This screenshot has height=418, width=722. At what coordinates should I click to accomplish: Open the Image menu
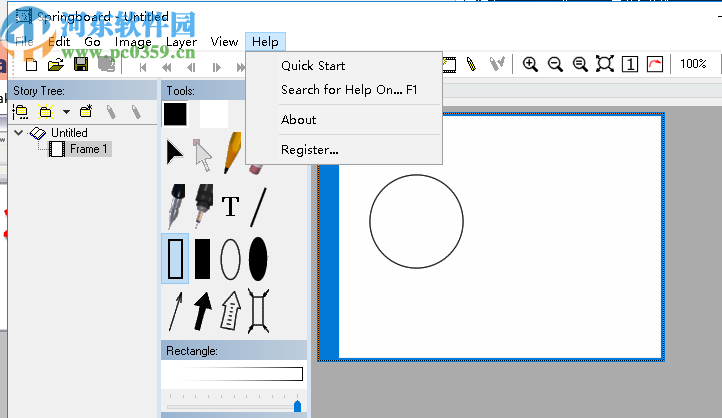pos(133,42)
